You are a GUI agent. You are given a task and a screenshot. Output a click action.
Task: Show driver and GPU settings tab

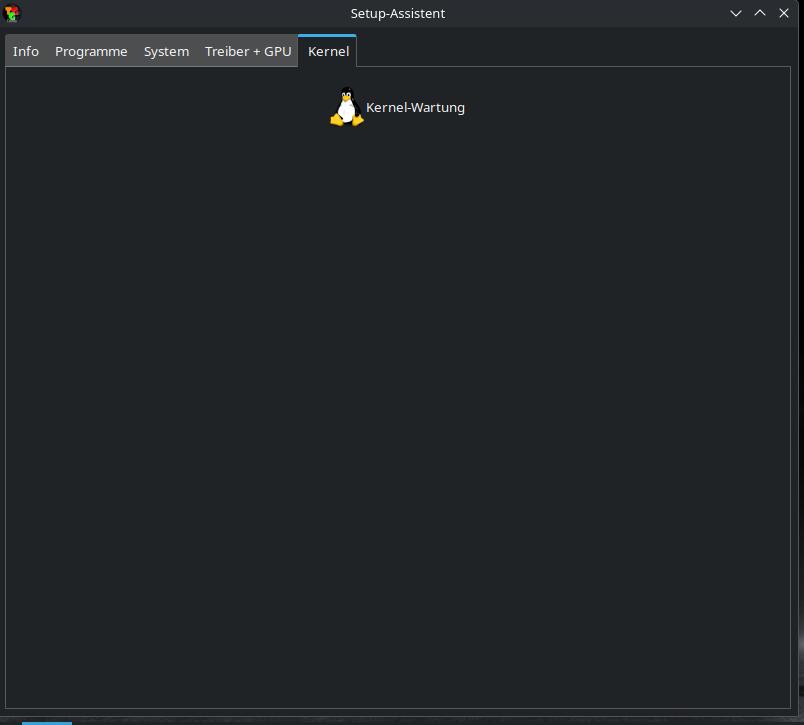click(248, 52)
